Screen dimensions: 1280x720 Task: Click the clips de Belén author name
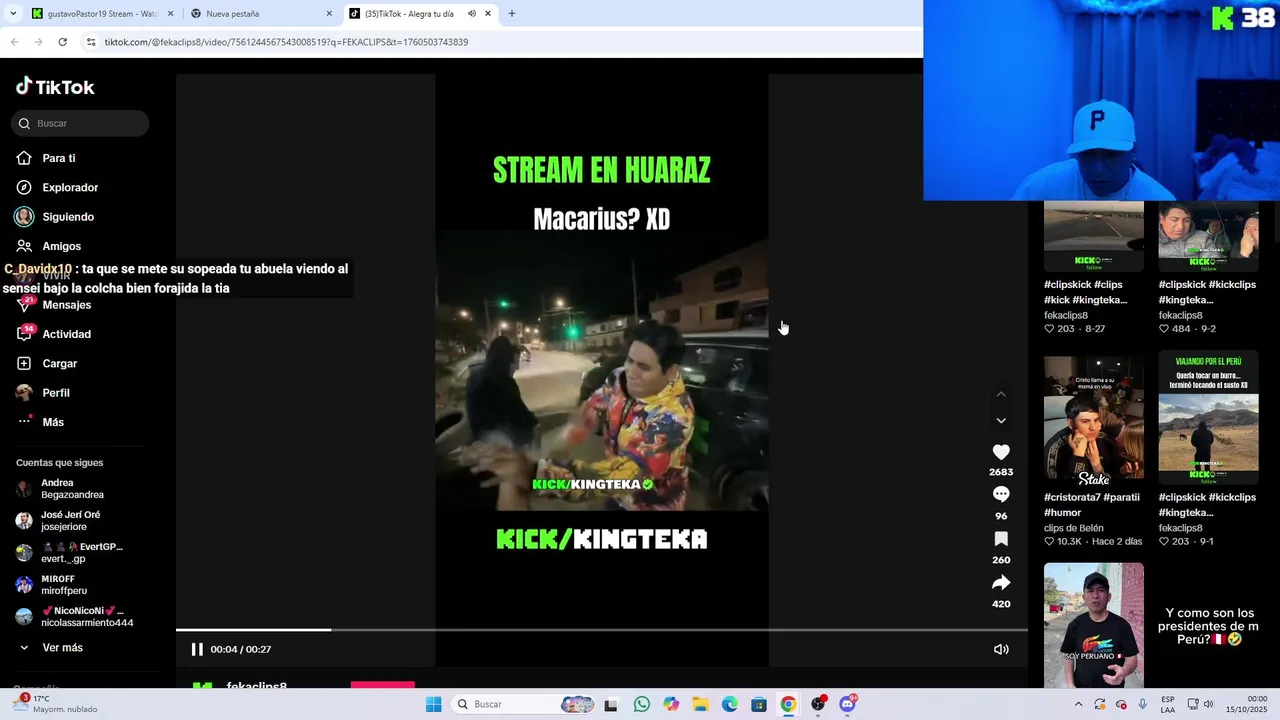(1073, 528)
